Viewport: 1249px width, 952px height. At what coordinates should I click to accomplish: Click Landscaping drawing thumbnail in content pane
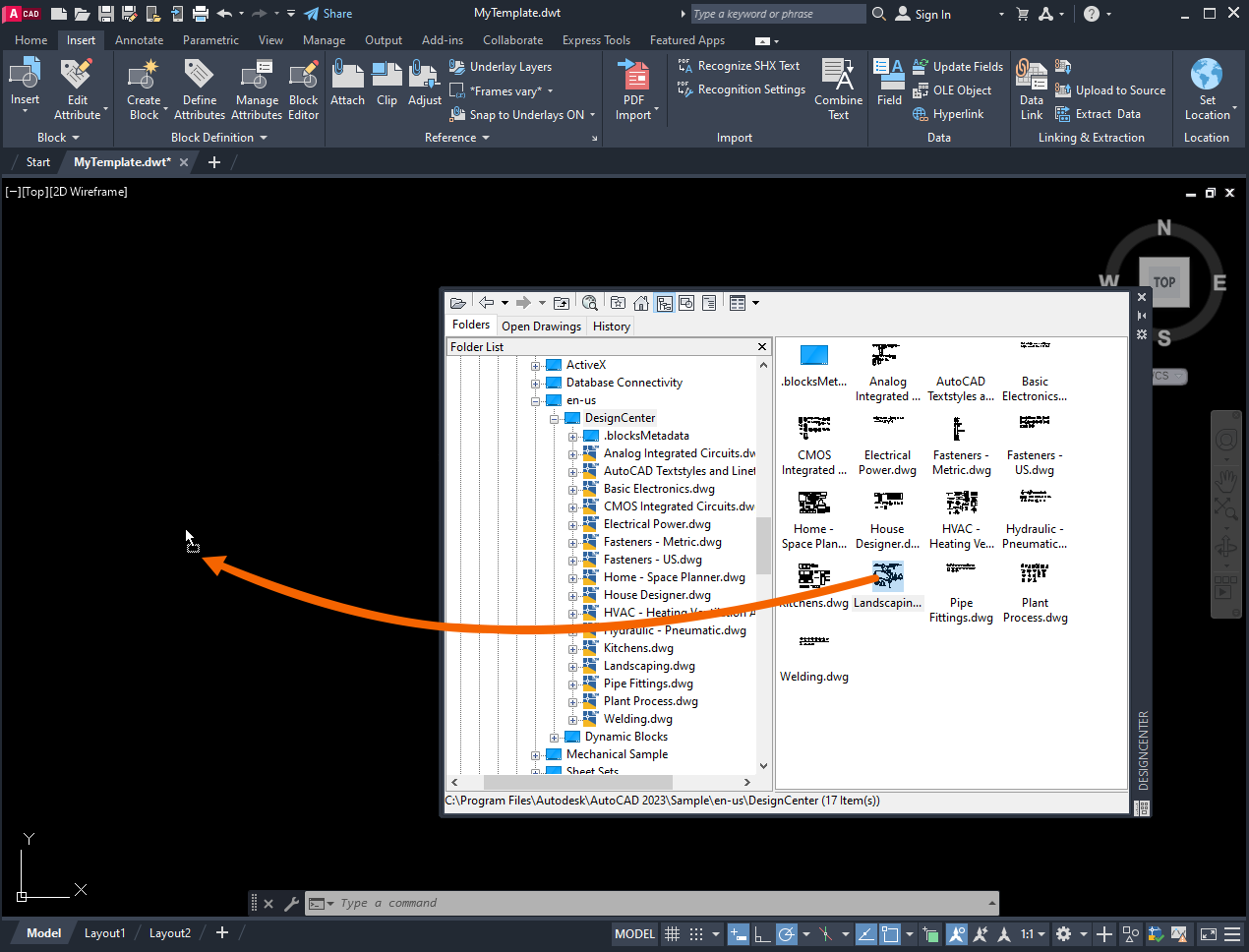point(887,576)
